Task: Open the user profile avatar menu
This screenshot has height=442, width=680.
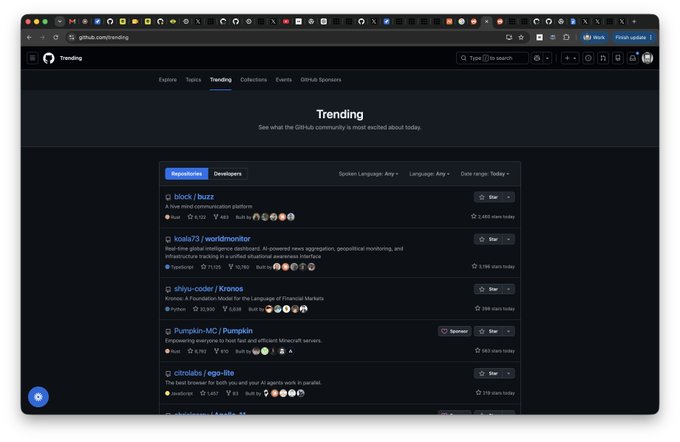Action: (647, 58)
